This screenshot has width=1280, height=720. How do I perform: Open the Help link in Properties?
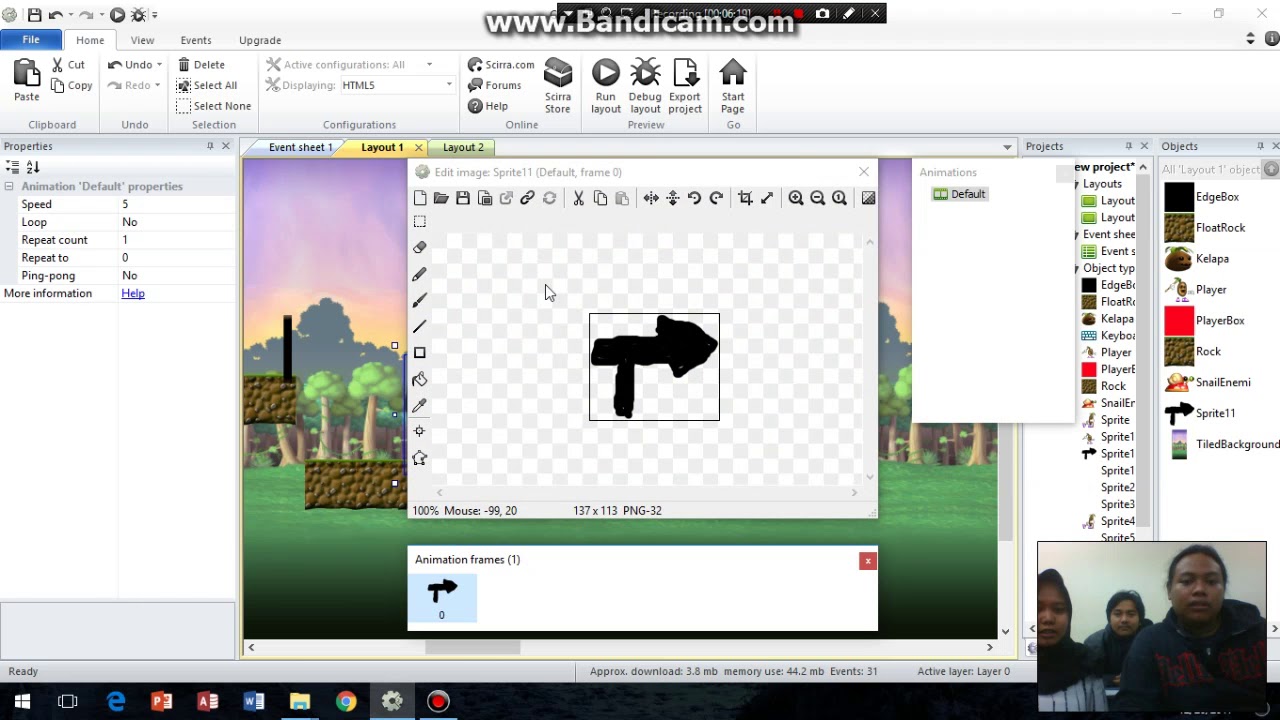[x=133, y=293]
